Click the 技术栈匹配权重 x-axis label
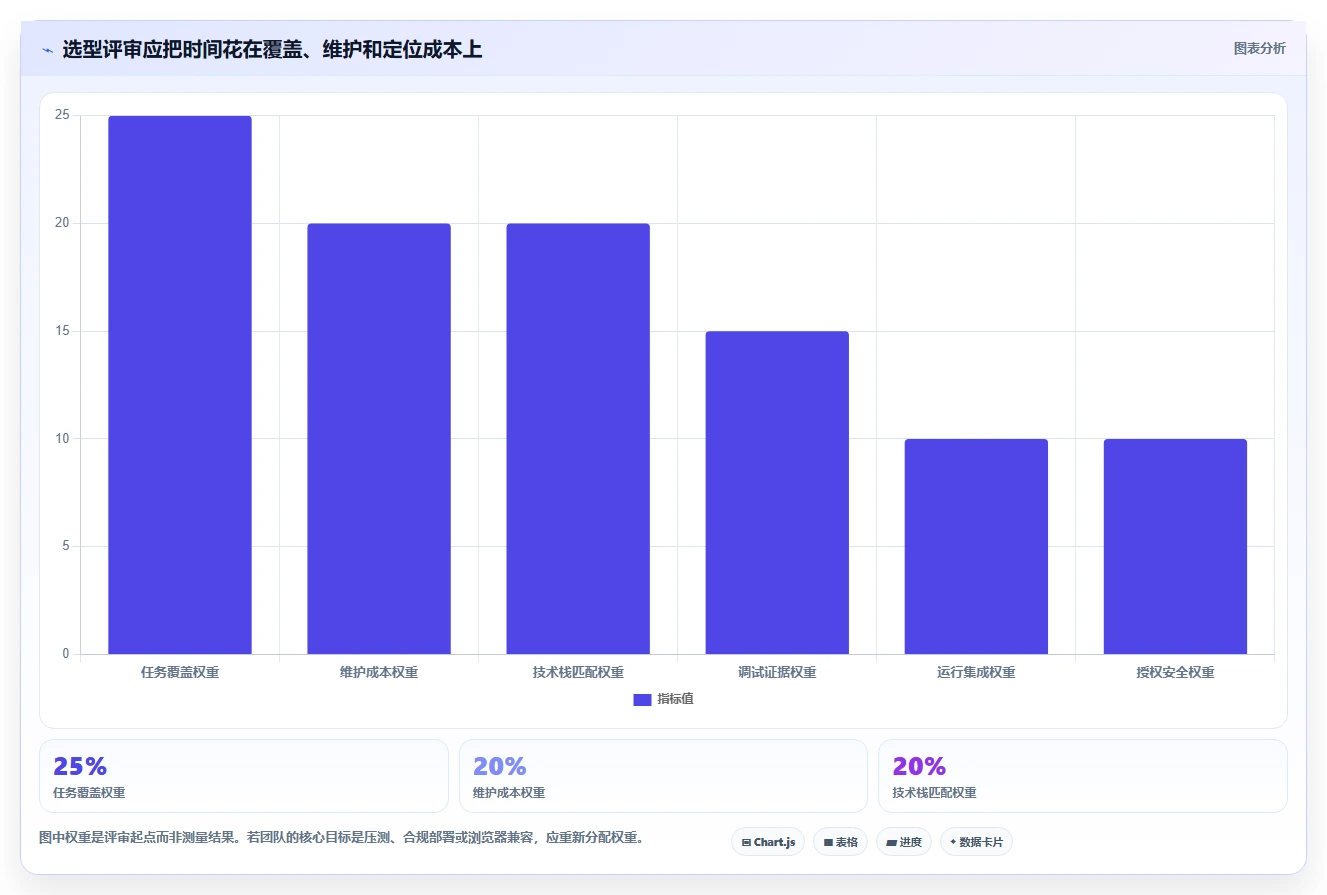 click(578, 673)
